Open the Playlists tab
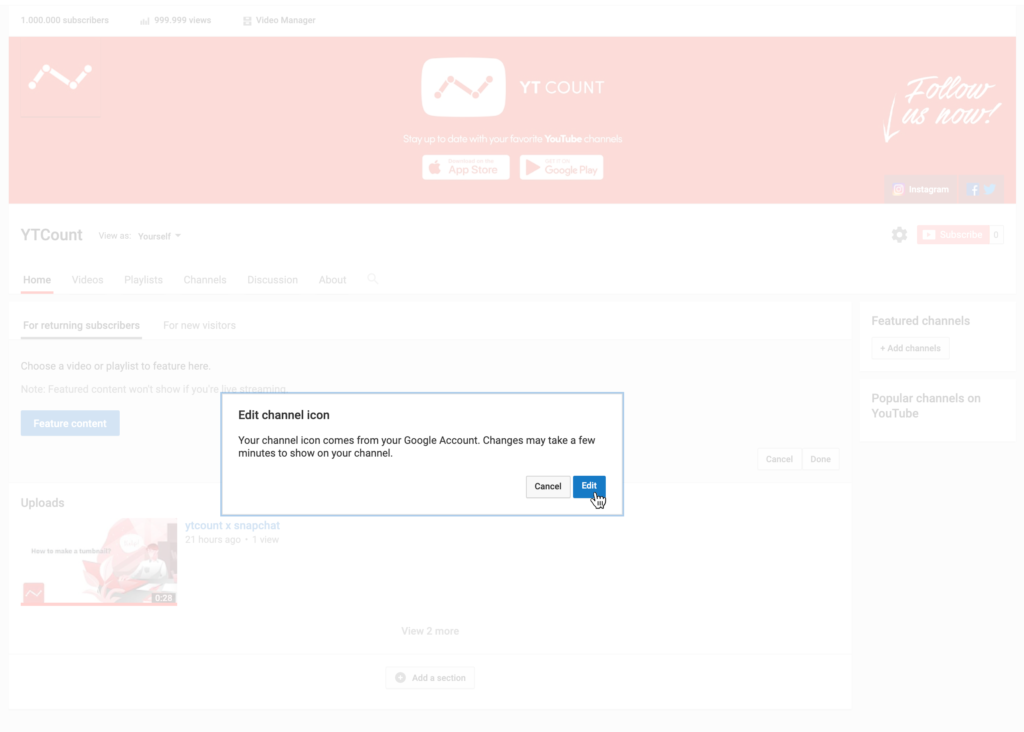Screen dimensions: 1024x732 pos(144,280)
